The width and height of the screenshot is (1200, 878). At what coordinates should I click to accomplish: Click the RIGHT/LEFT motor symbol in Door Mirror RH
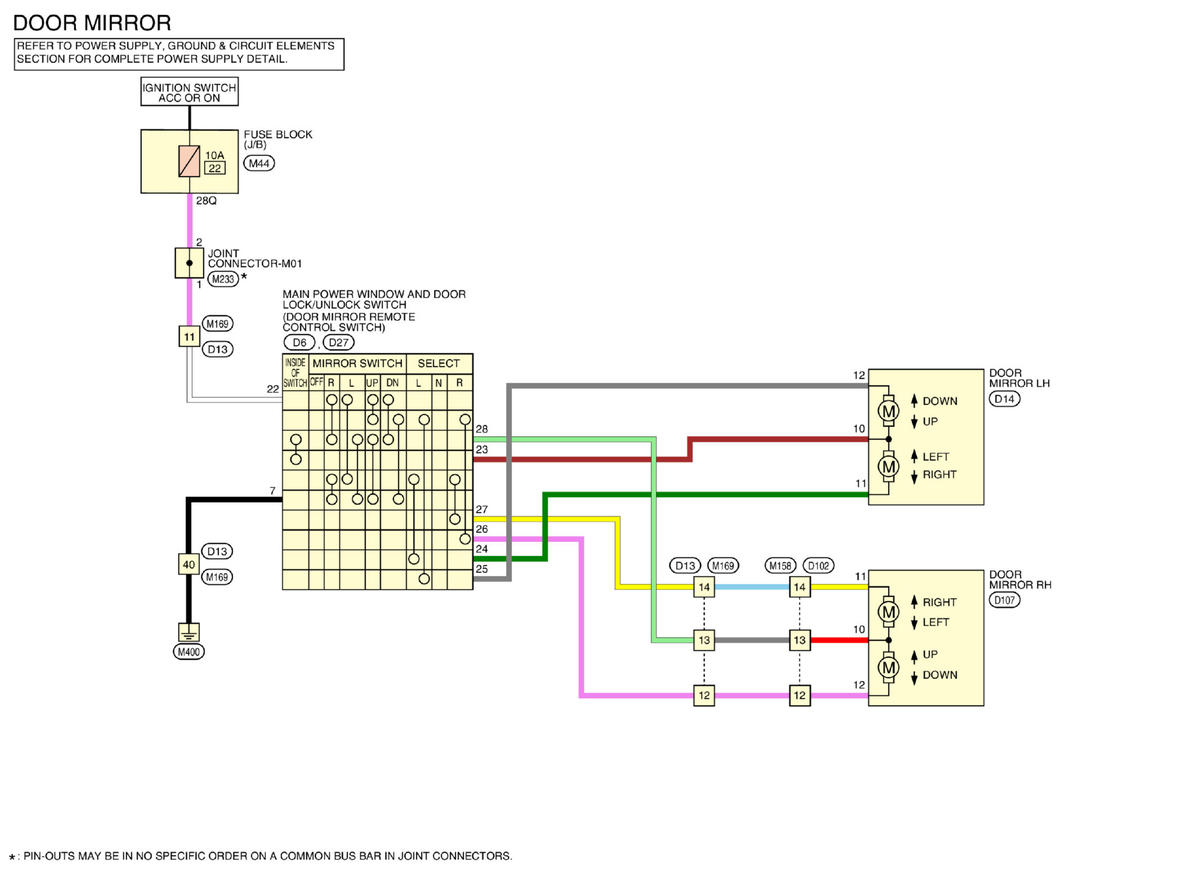[887, 612]
